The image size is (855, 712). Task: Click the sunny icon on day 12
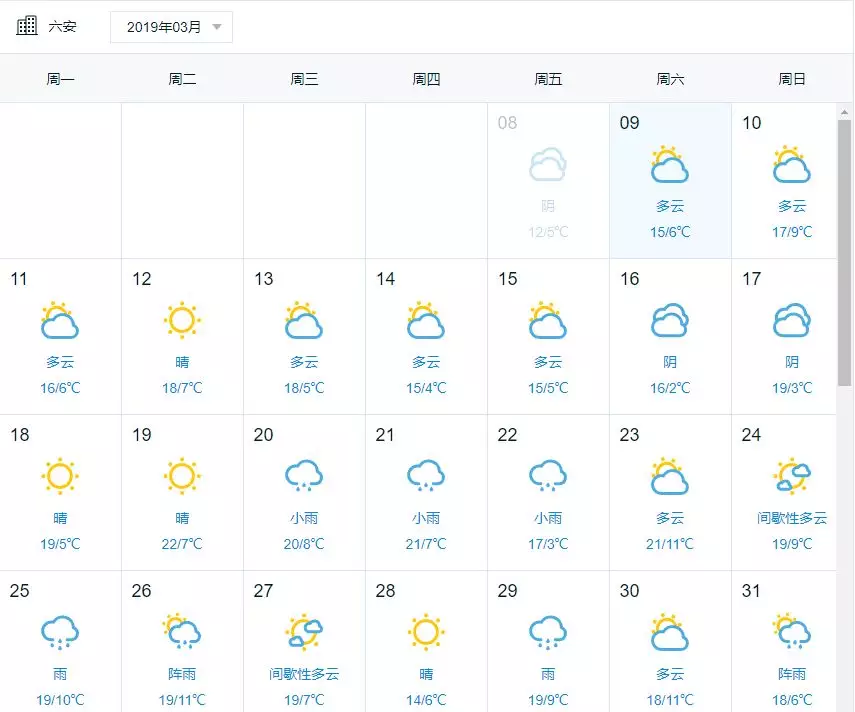coord(182,320)
